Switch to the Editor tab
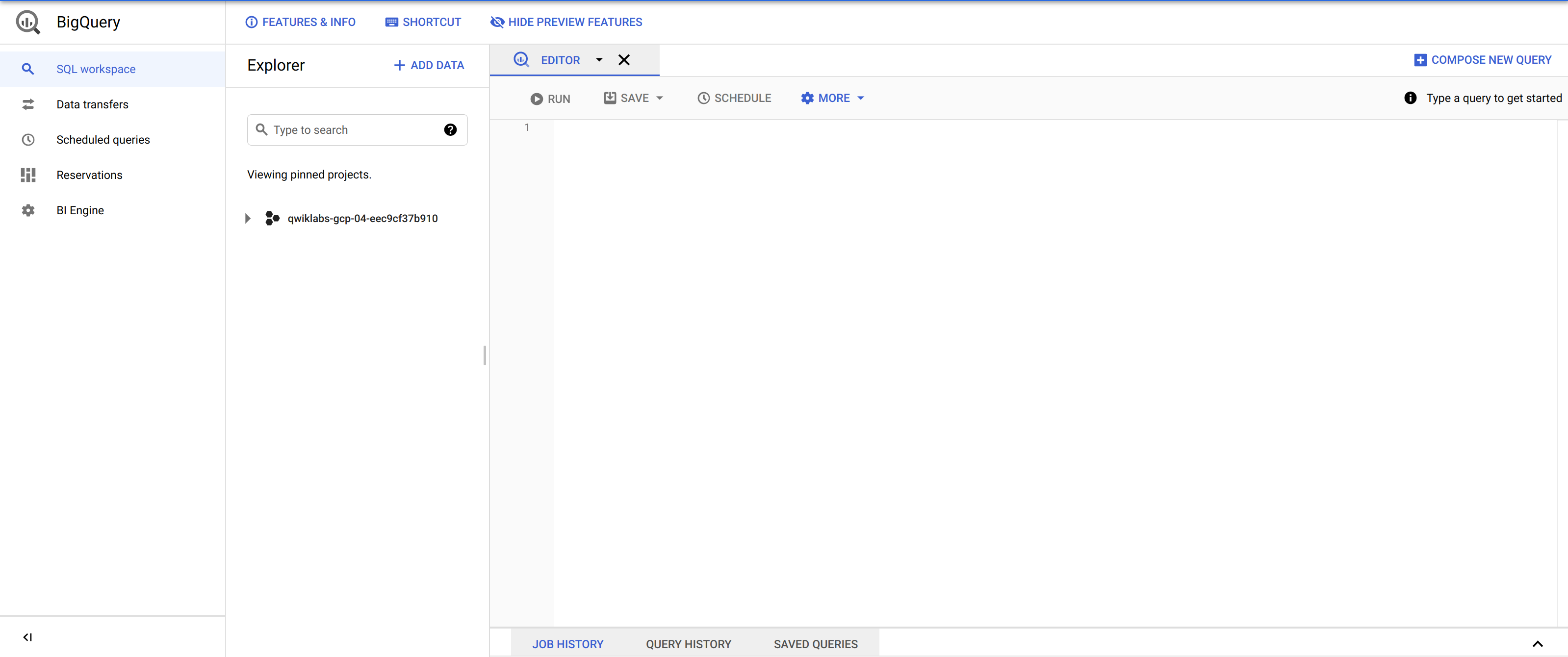 pyautogui.click(x=560, y=60)
